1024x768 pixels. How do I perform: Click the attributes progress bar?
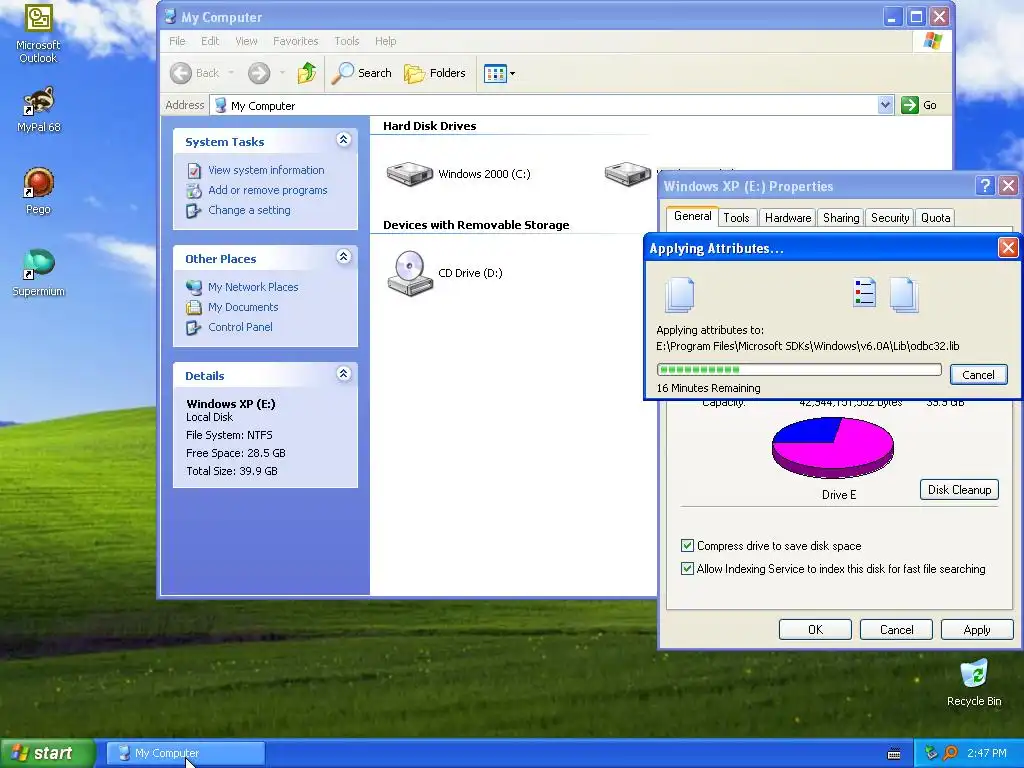pos(799,370)
